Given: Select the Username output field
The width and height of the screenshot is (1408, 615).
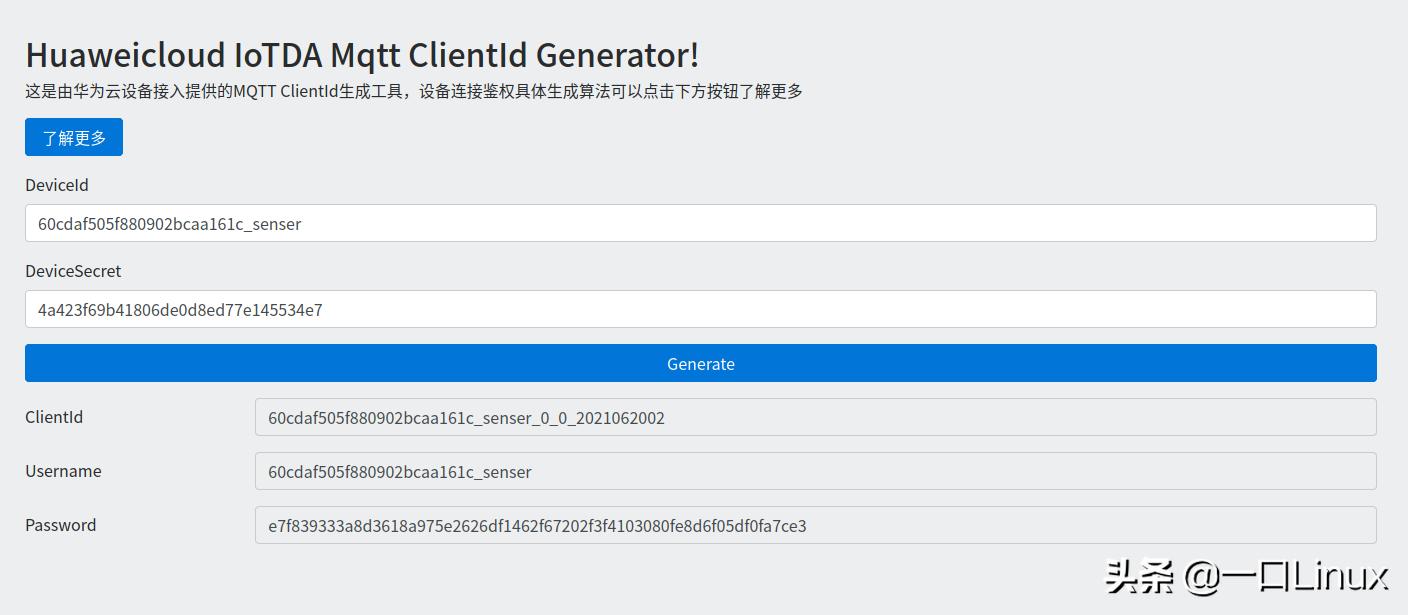Looking at the screenshot, I should pyautogui.click(x=815, y=471).
